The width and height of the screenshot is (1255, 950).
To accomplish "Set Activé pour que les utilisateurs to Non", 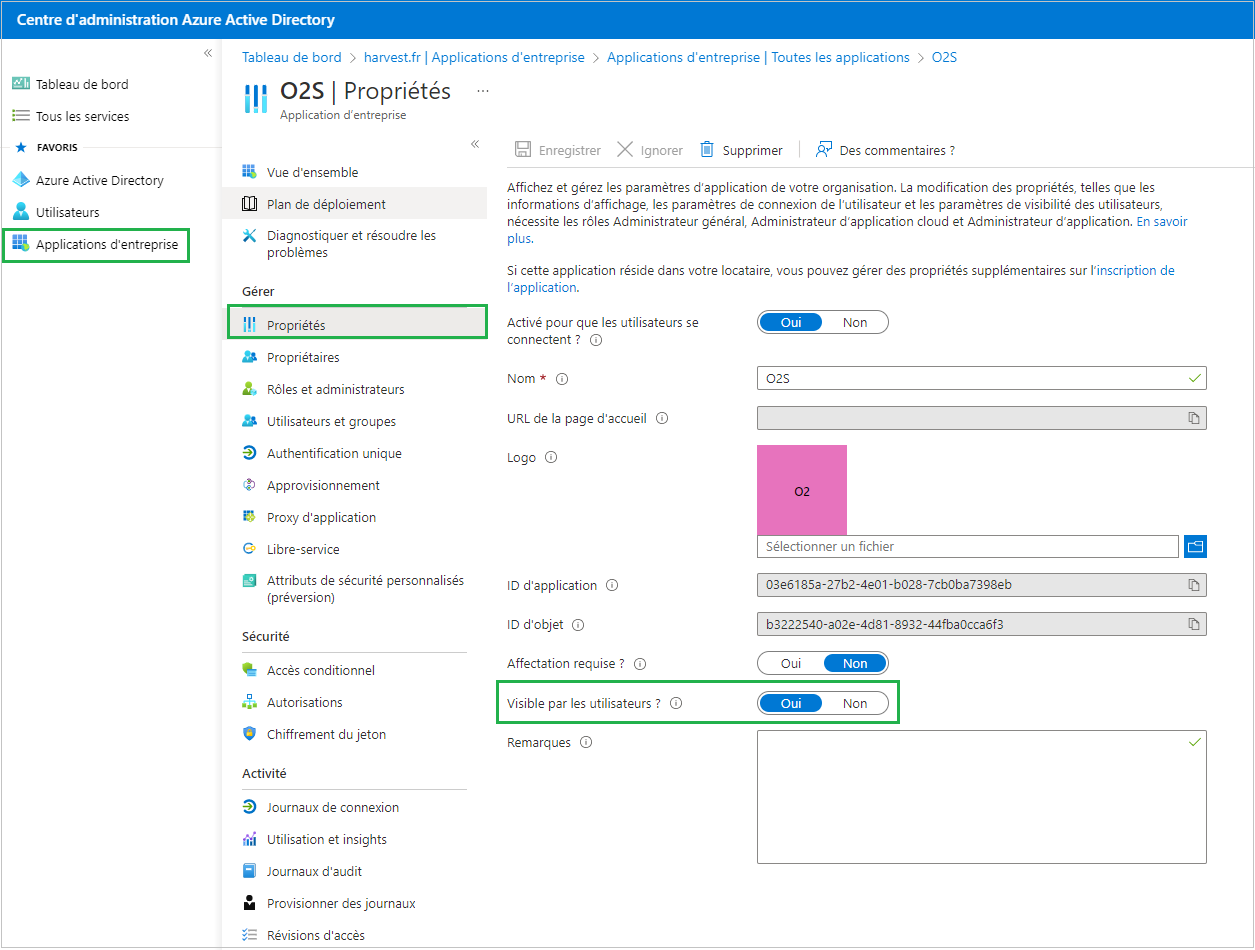I will pos(855,322).
